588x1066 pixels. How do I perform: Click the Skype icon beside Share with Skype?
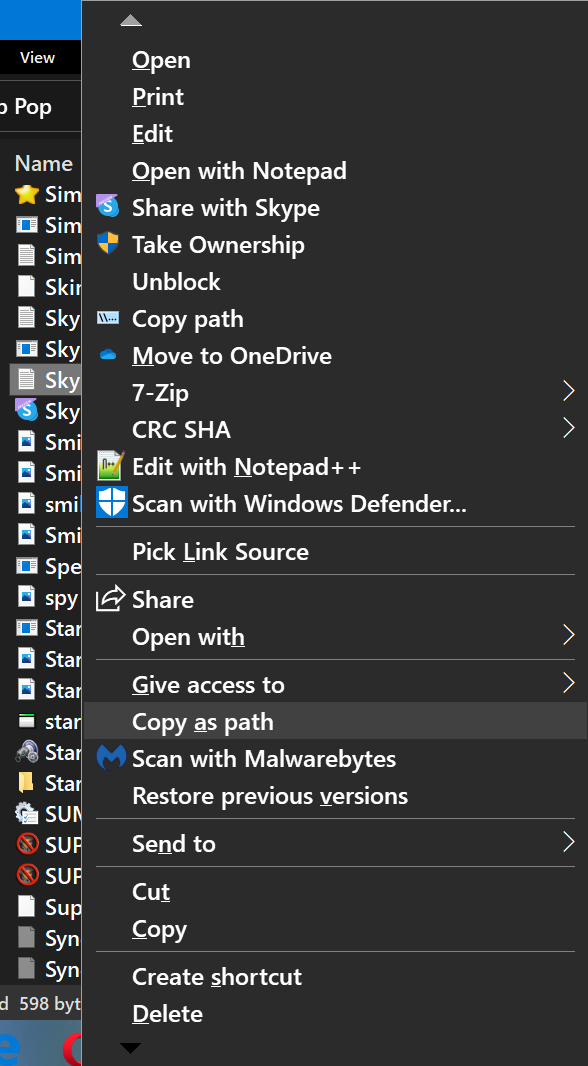point(108,207)
